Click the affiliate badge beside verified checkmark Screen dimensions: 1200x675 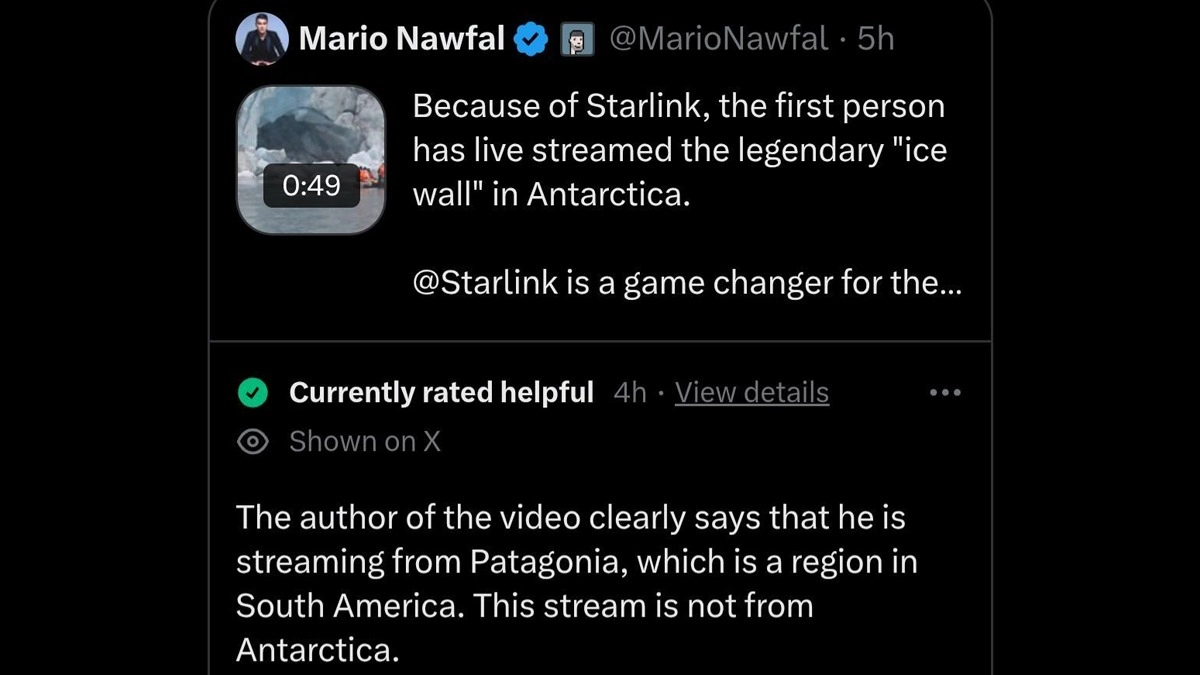click(574, 40)
